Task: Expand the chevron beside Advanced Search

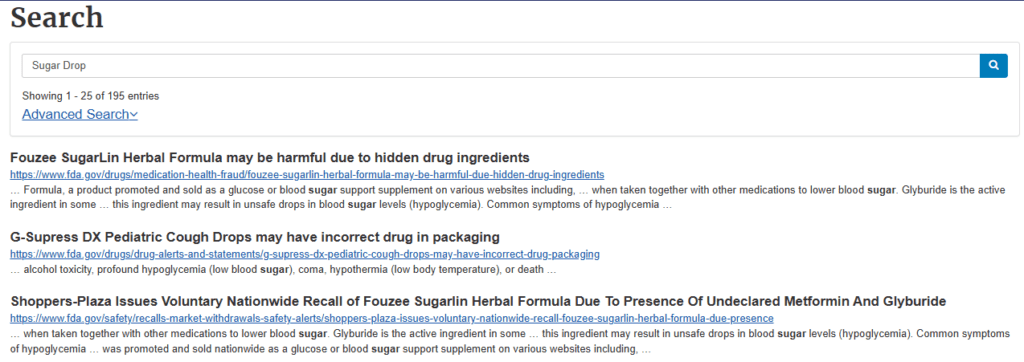Action: [x=134, y=115]
